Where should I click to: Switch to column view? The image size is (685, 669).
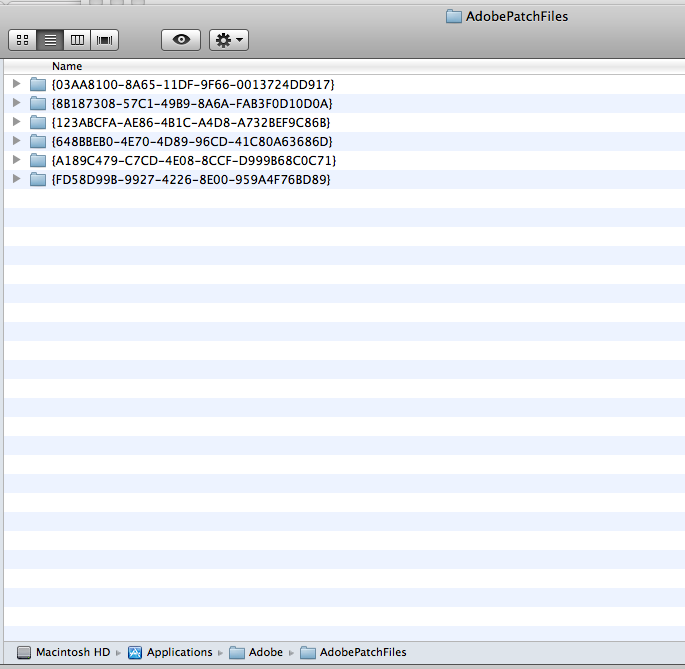click(x=77, y=40)
